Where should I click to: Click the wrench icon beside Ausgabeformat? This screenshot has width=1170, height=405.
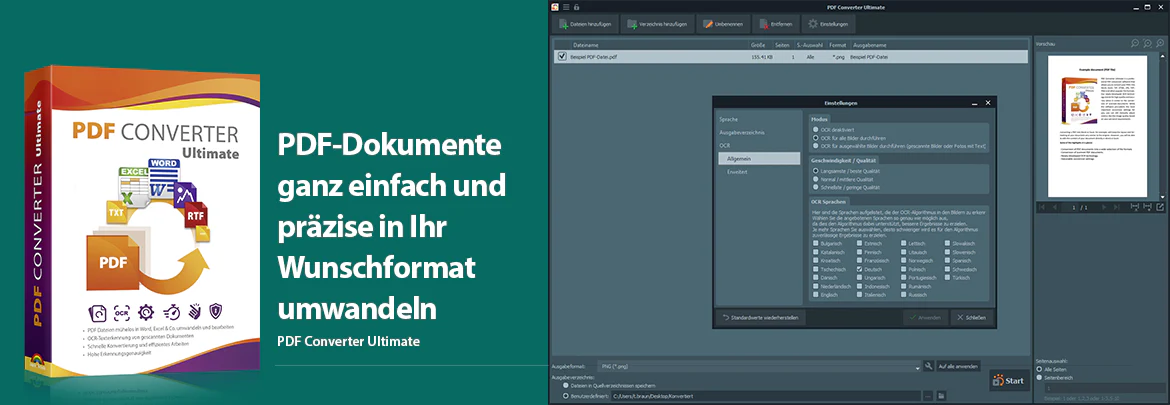point(928,366)
